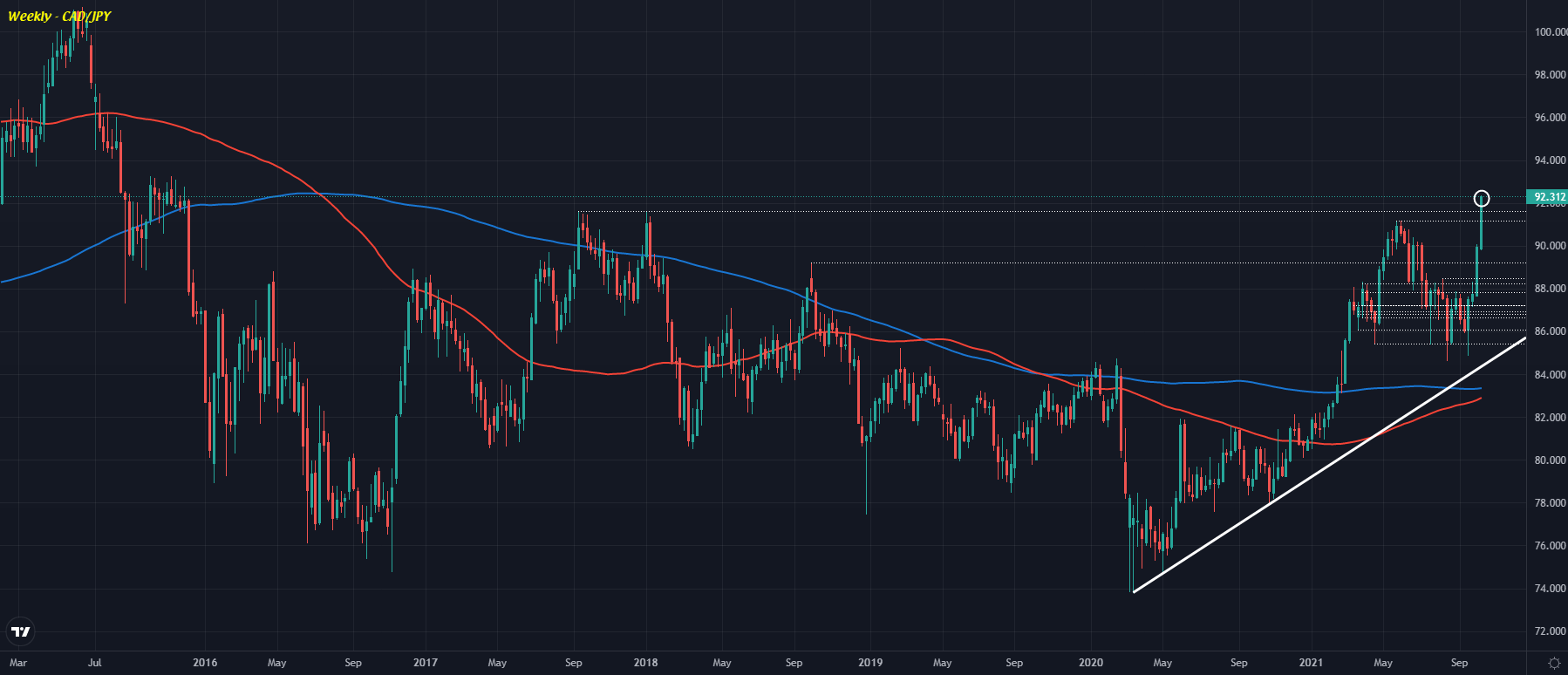Click the 2021 label on time axis
The image size is (1568, 675).
click(1311, 663)
